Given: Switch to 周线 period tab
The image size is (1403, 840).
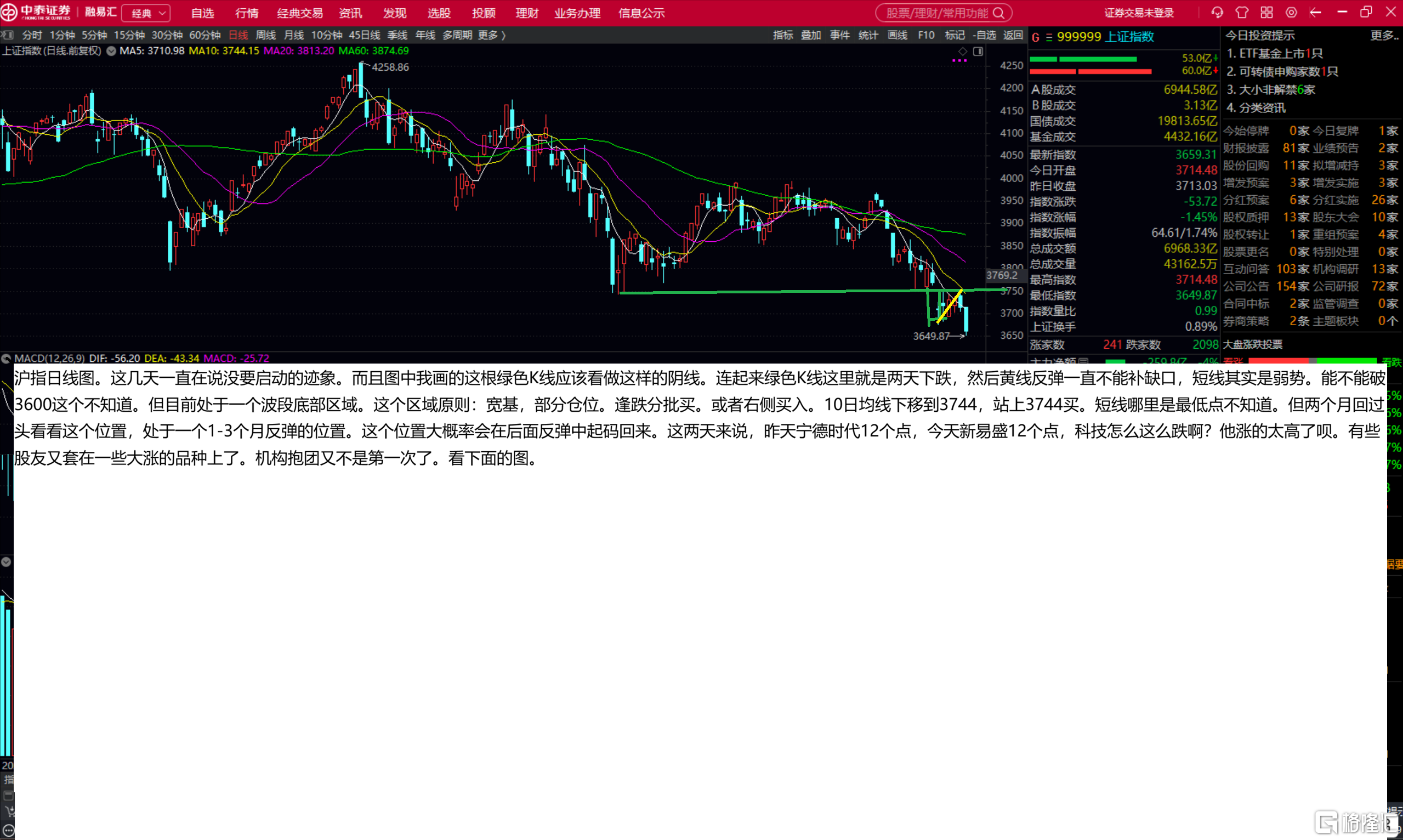Looking at the screenshot, I should tap(265, 35).
